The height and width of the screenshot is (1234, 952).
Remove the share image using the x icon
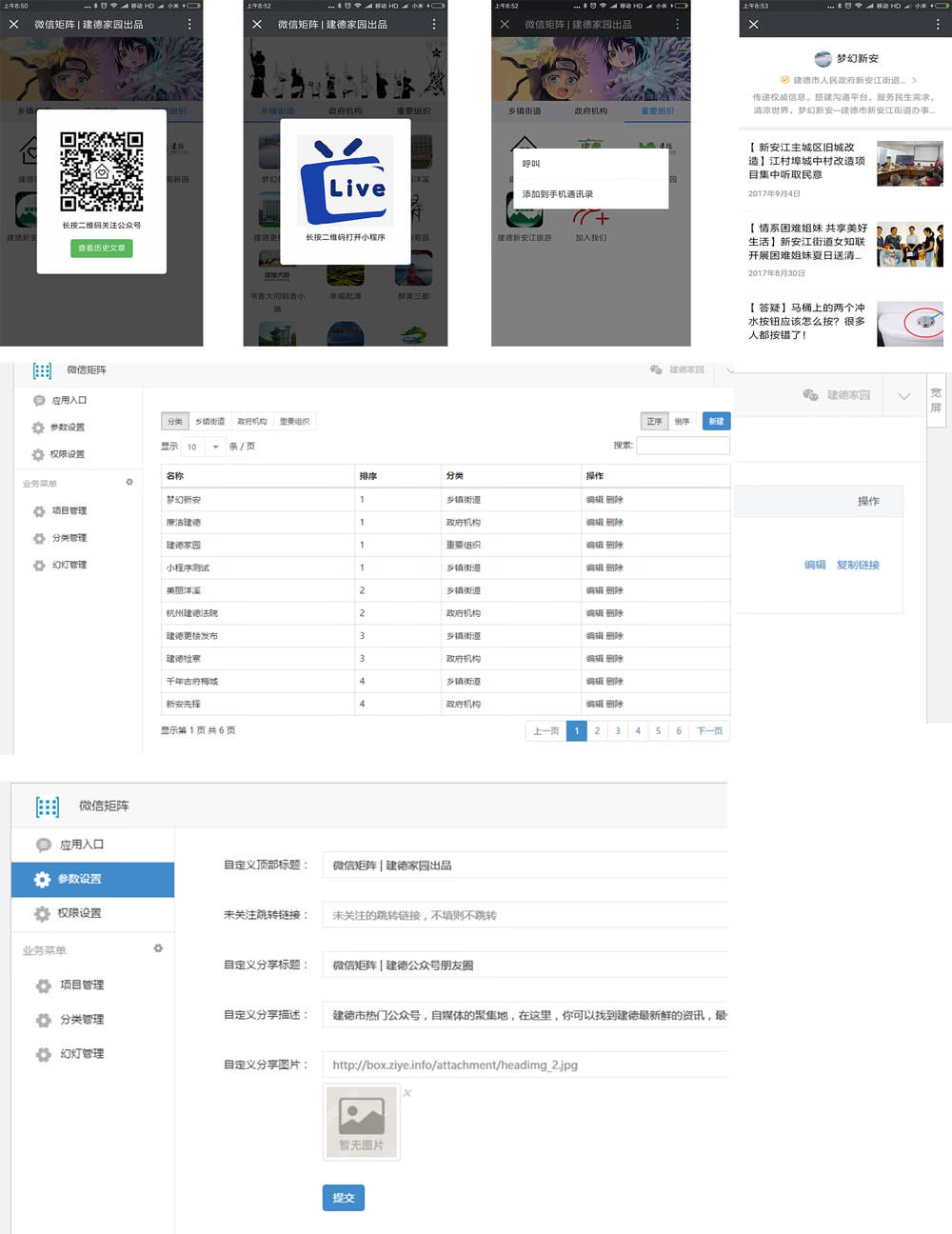[407, 1093]
